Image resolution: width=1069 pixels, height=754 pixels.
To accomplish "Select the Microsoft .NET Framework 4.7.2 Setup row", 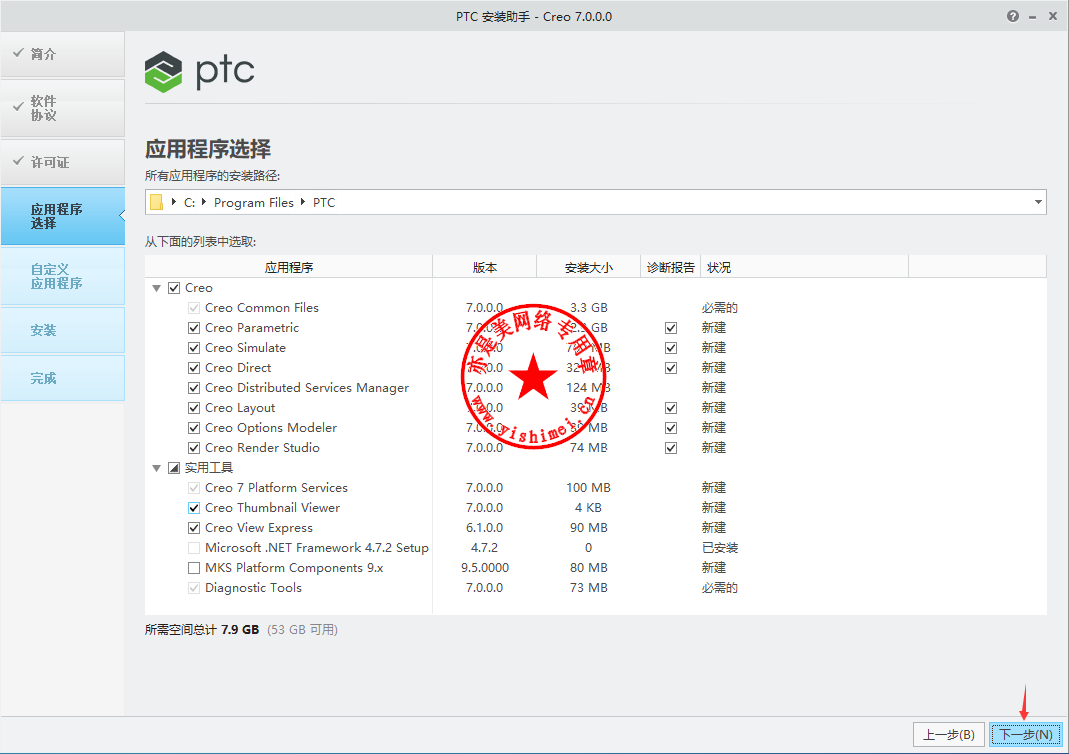I will pyautogui.click(x=596, y=548).
